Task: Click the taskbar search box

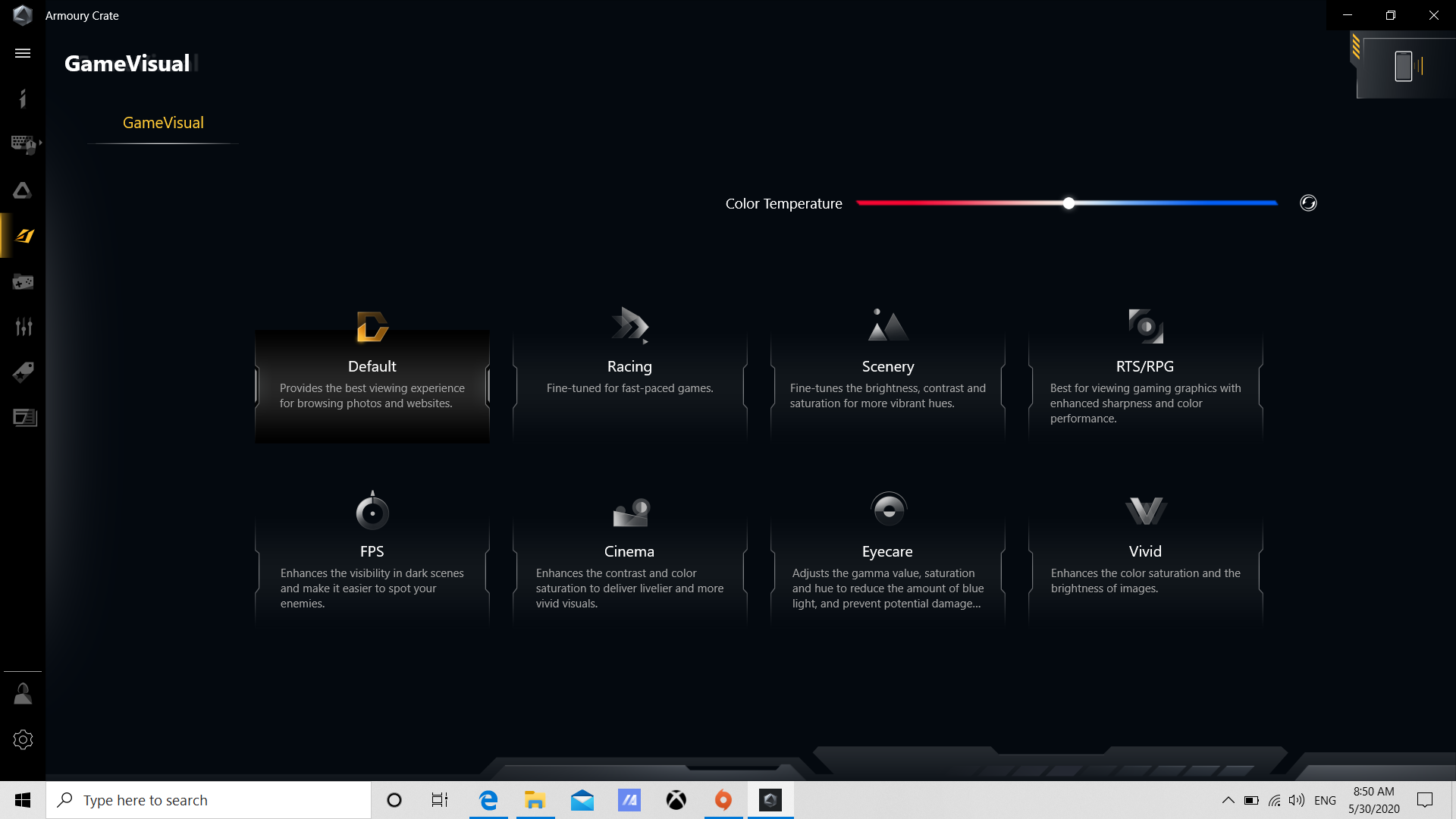Action: 209,800
